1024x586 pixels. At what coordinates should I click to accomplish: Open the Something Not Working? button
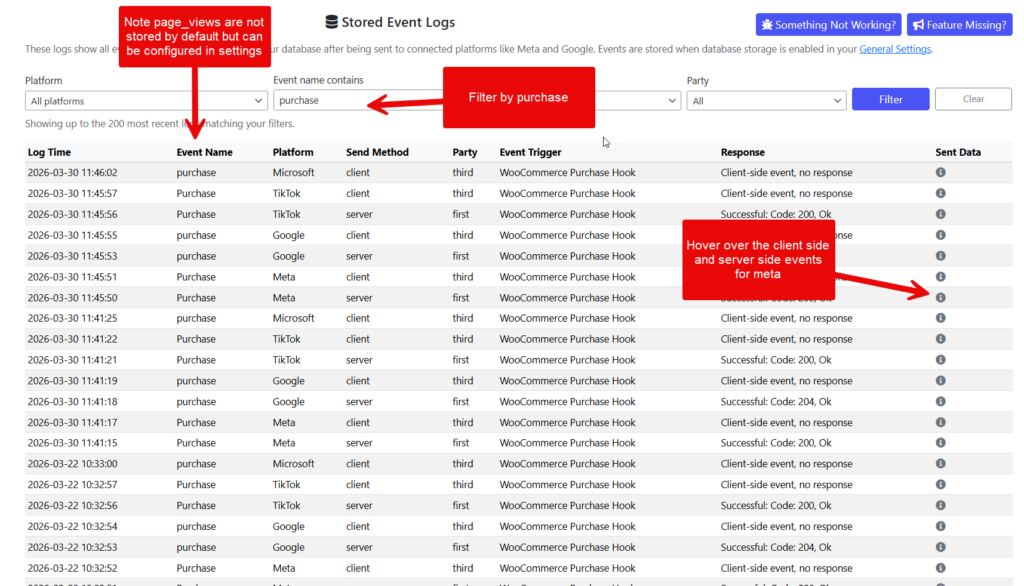click(x=827, y=25)
